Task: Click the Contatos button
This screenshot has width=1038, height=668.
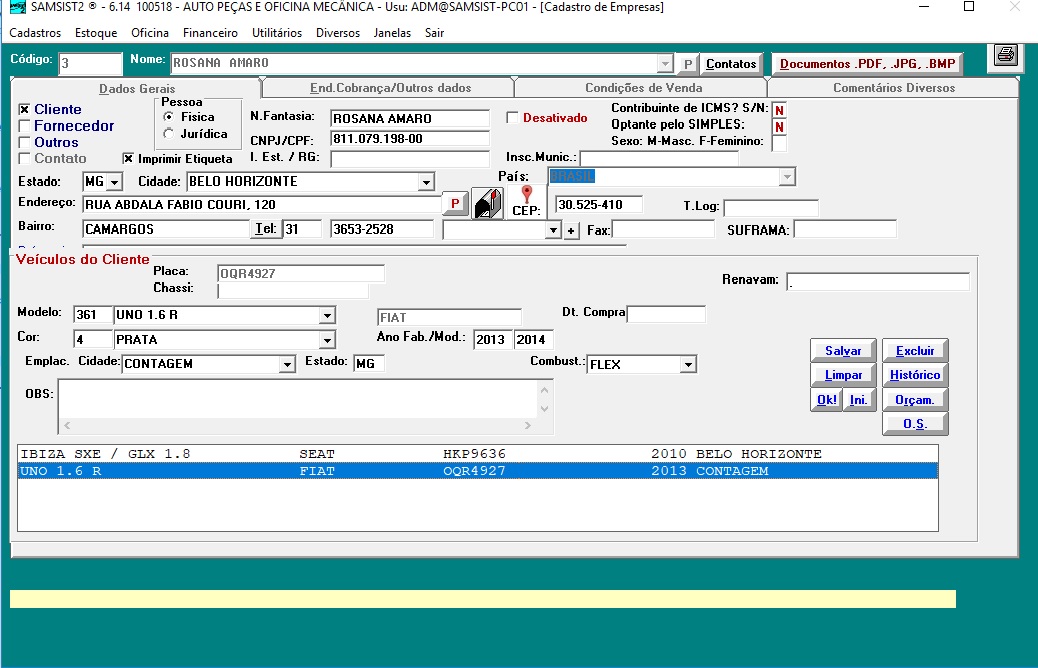Action: 731,64
